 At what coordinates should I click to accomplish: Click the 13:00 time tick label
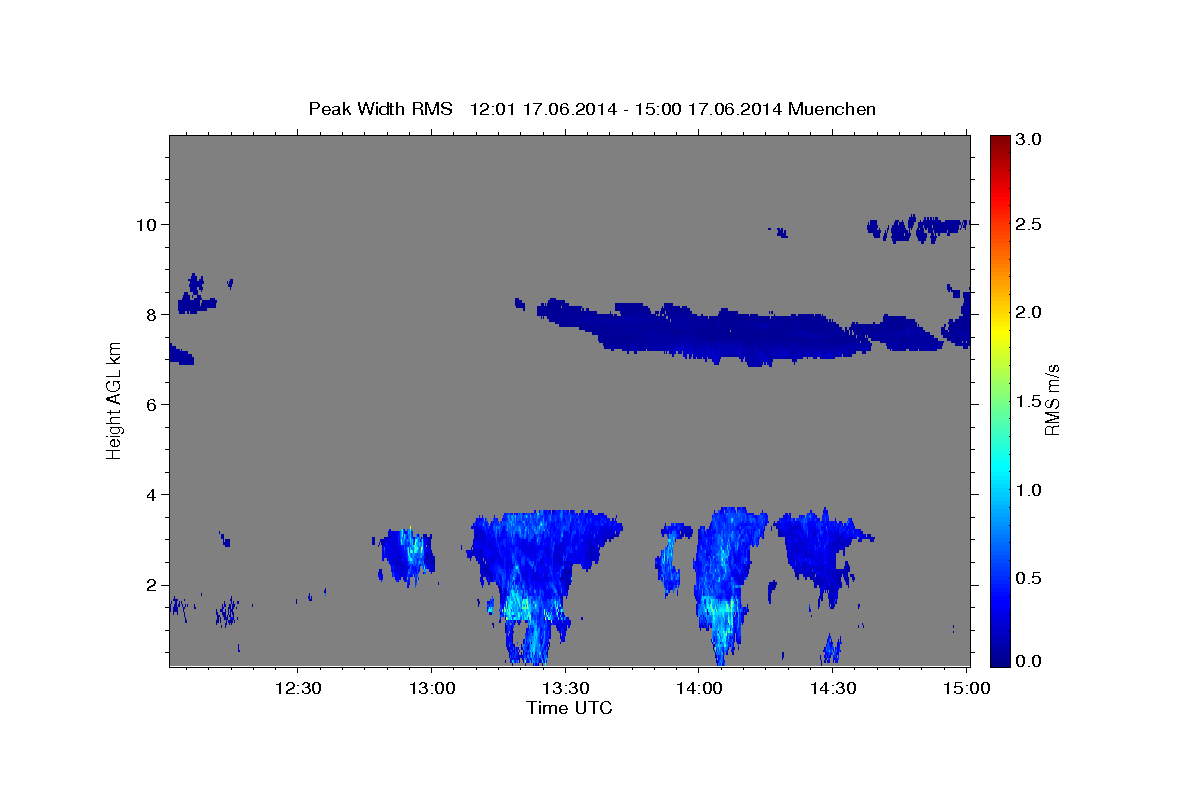point(432,689)
